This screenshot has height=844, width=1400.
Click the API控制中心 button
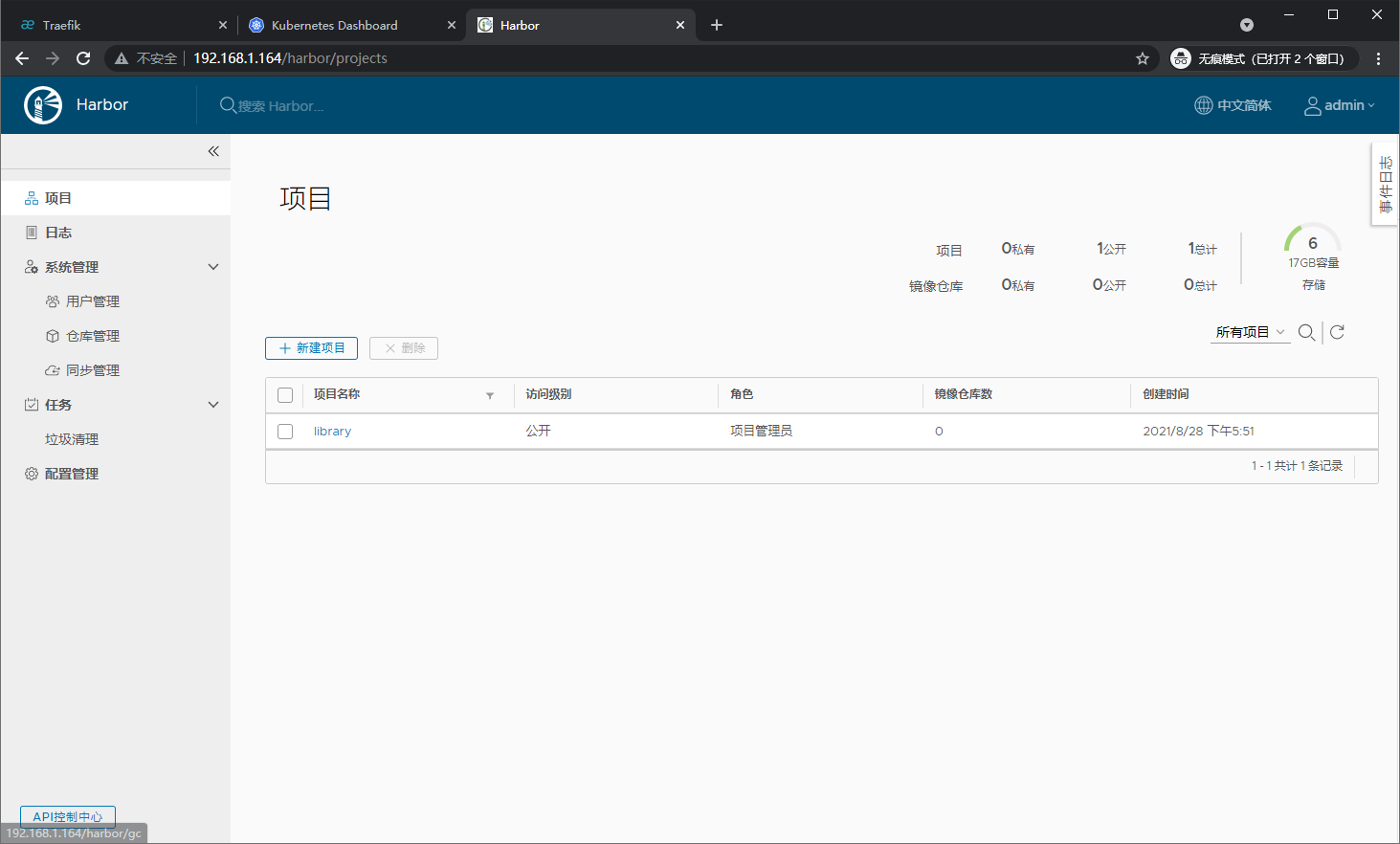(68, 816)
